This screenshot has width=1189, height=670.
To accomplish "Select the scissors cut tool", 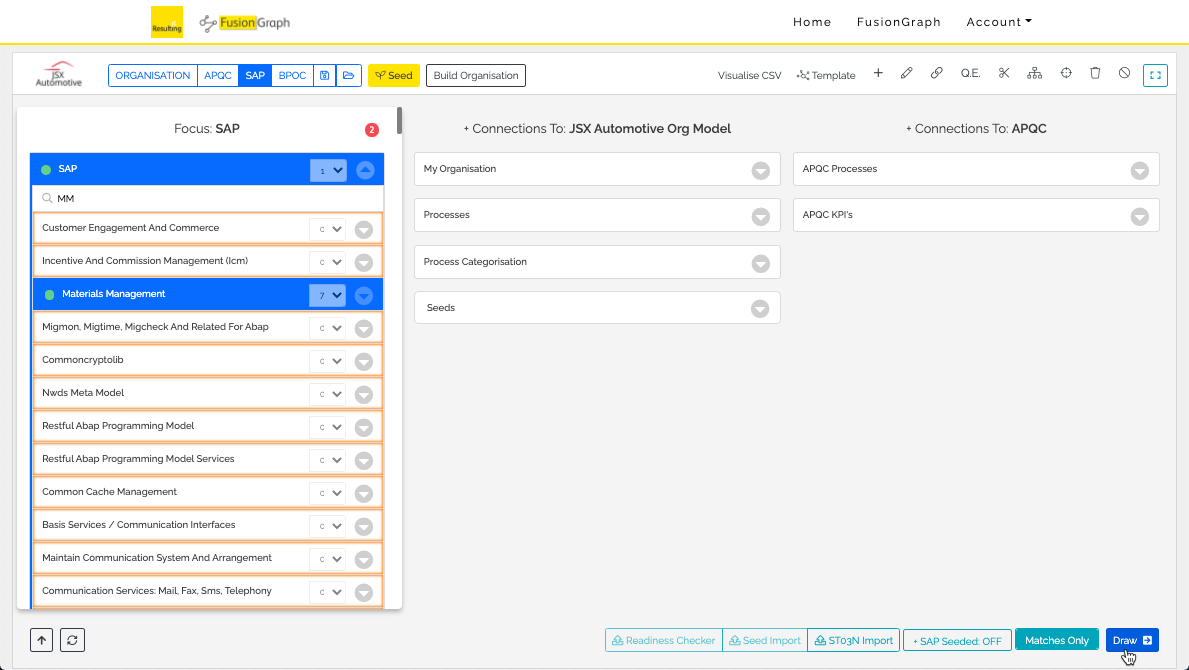I will click(x=1004, y=74).
